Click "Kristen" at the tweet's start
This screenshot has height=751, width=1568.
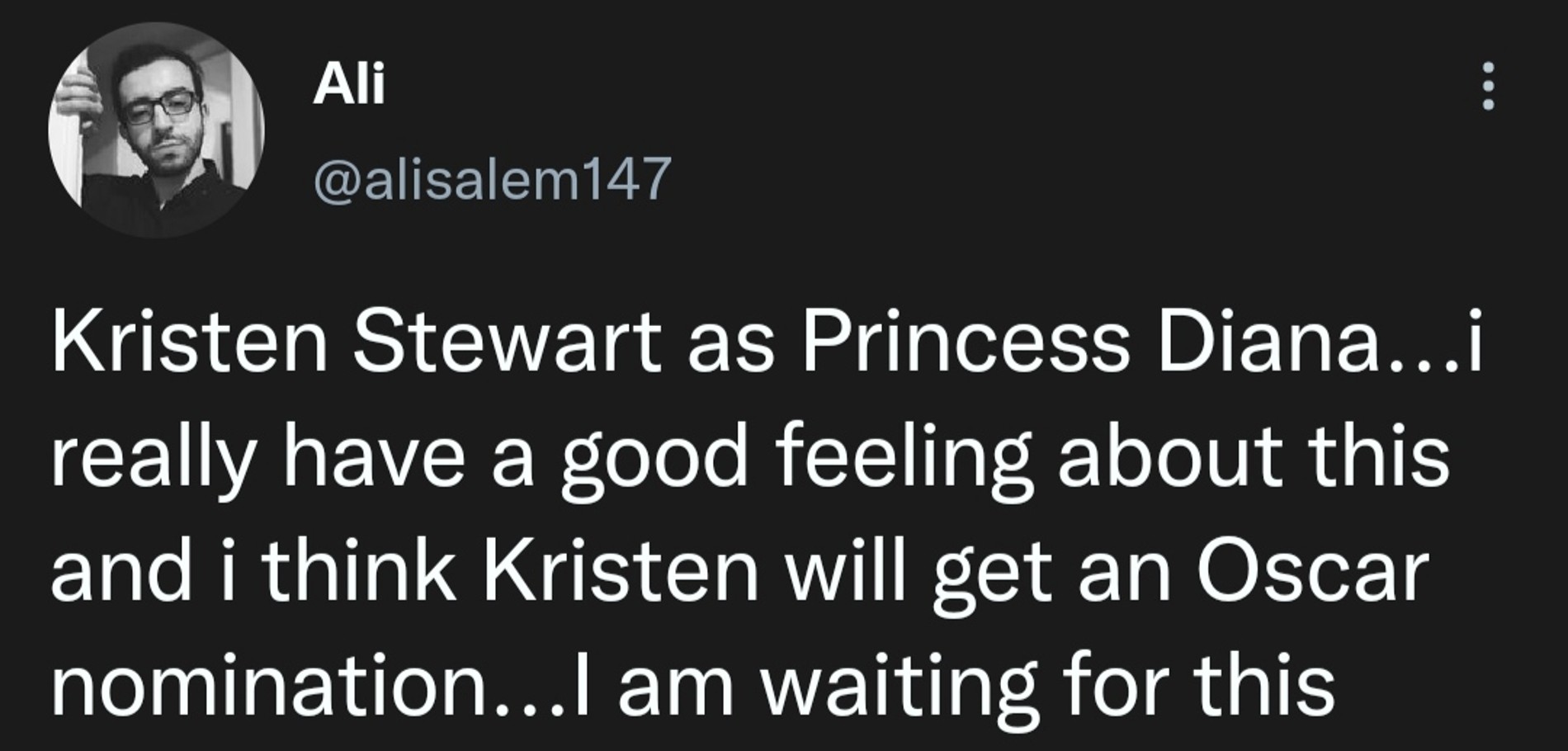190,342
